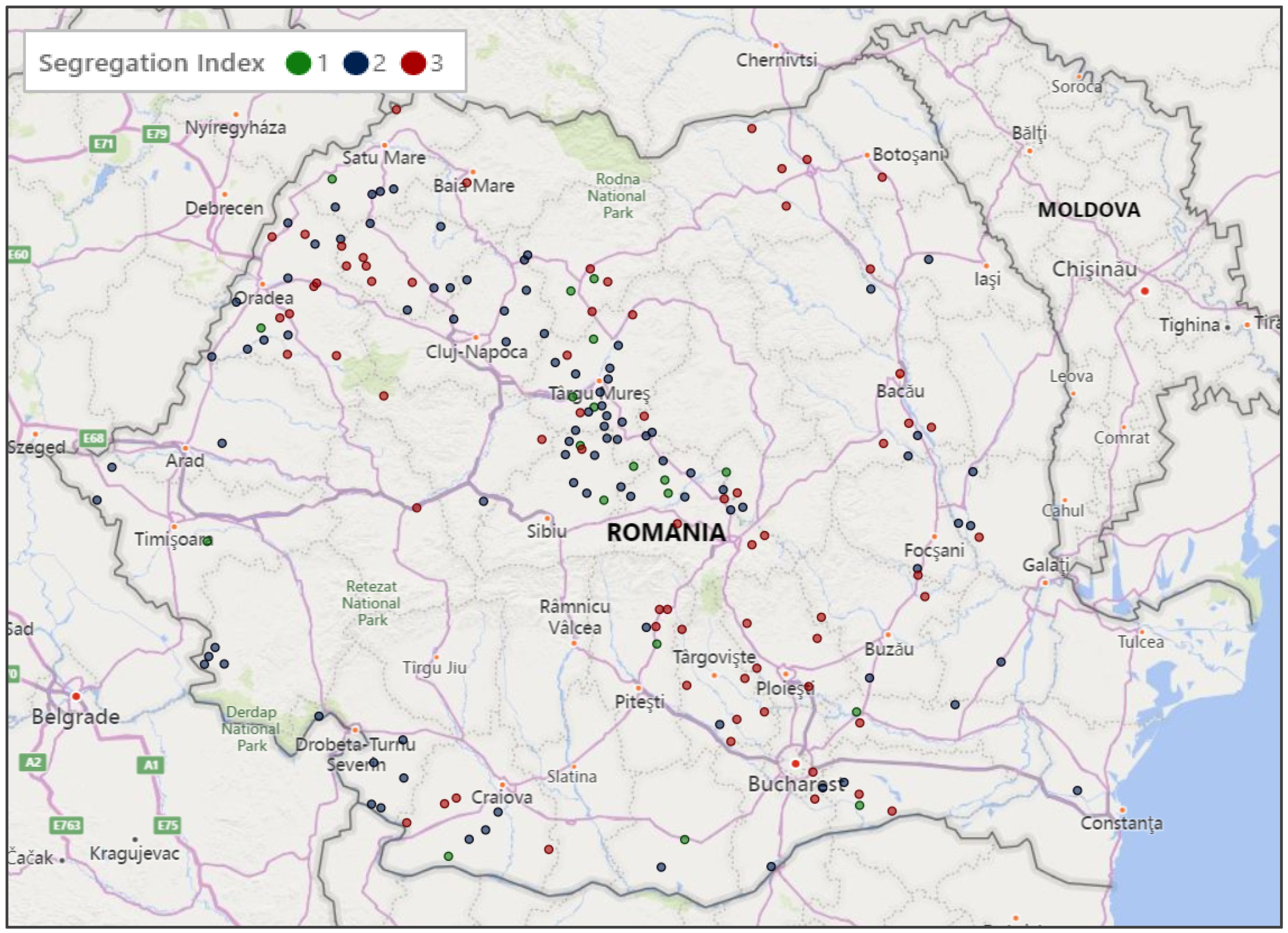Click the 'Bălţi' city label

tap(1029, 133)
